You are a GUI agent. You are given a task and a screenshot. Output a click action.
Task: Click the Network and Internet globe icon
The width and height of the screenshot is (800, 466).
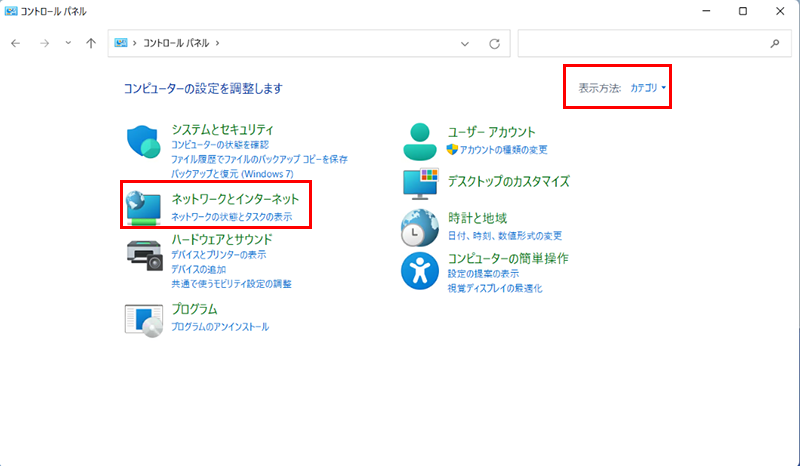(x=144, y=205)
